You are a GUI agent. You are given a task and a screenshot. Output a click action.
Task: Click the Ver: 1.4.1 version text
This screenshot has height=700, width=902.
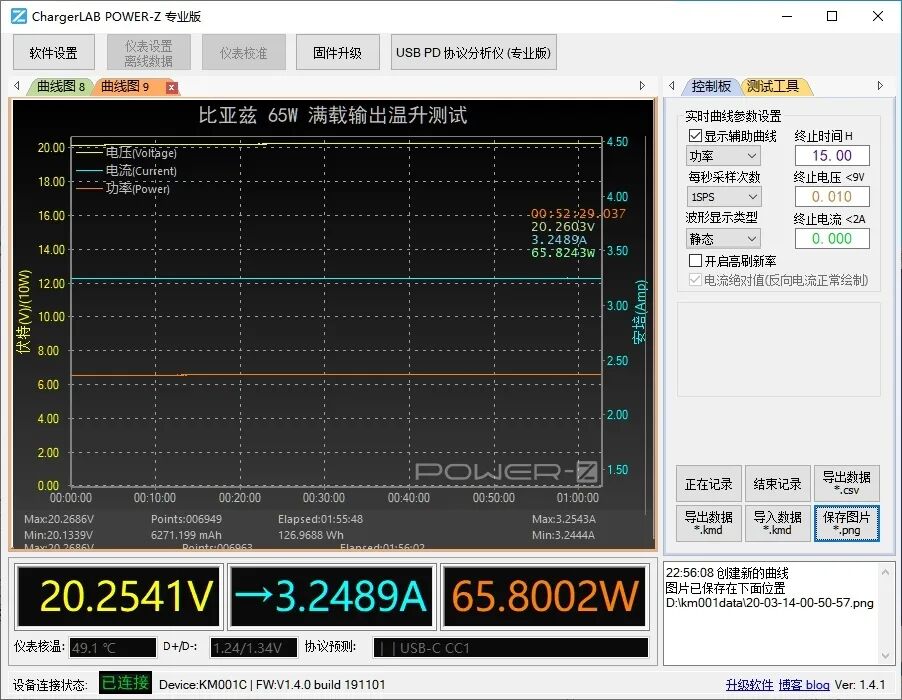(860, 684)
